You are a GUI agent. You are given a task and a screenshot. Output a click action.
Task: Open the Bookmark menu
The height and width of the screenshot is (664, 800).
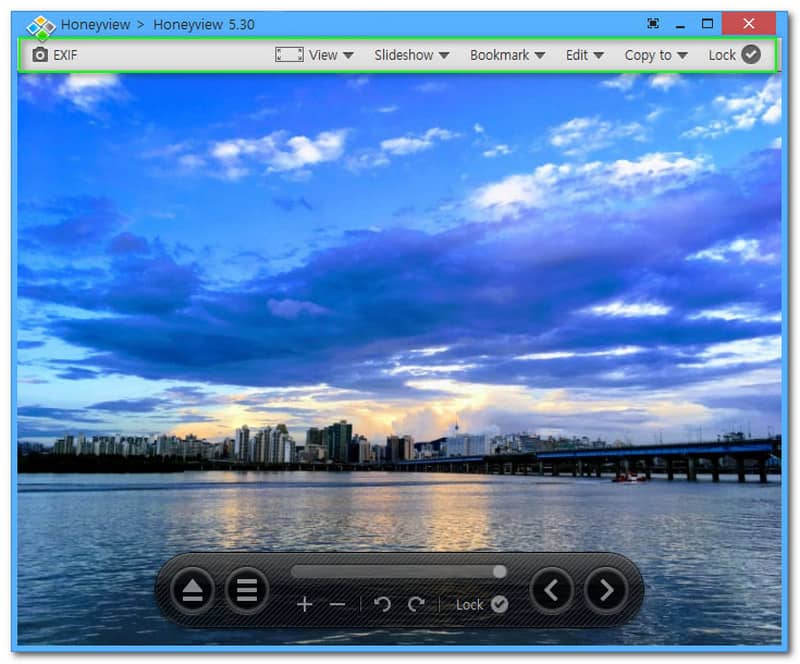tap(507, 55)
